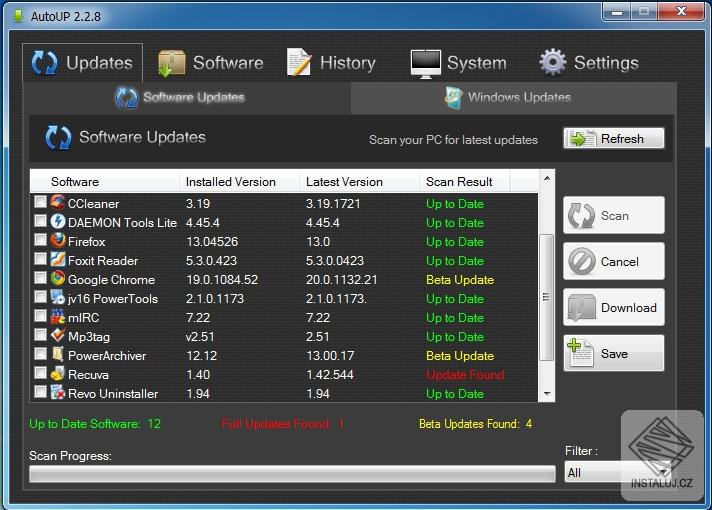Click the Firefox icon in list

[58, 240]
